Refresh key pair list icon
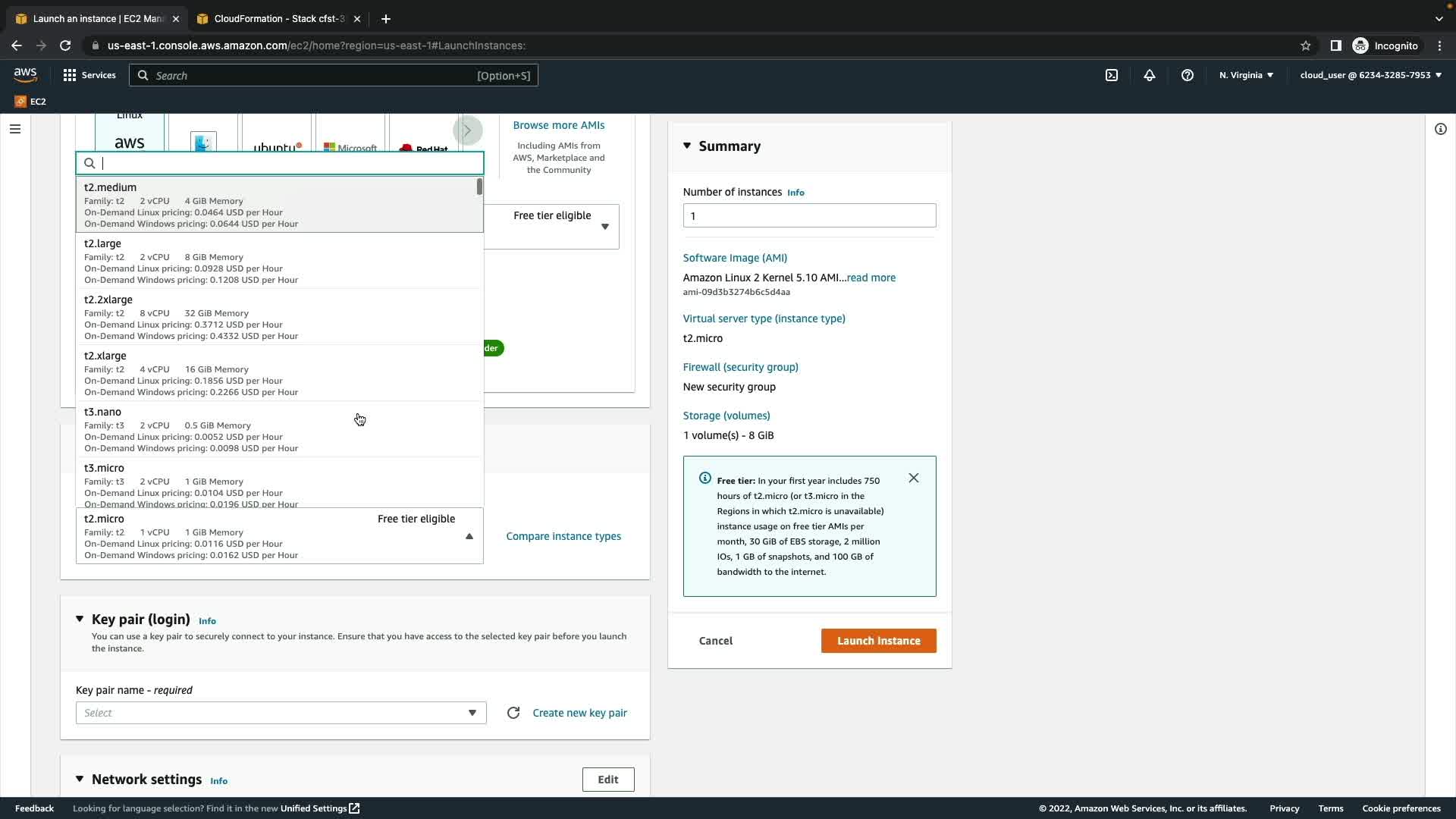Image resolution: width=1456 pixels, height=819 pixels. [513, 713]
